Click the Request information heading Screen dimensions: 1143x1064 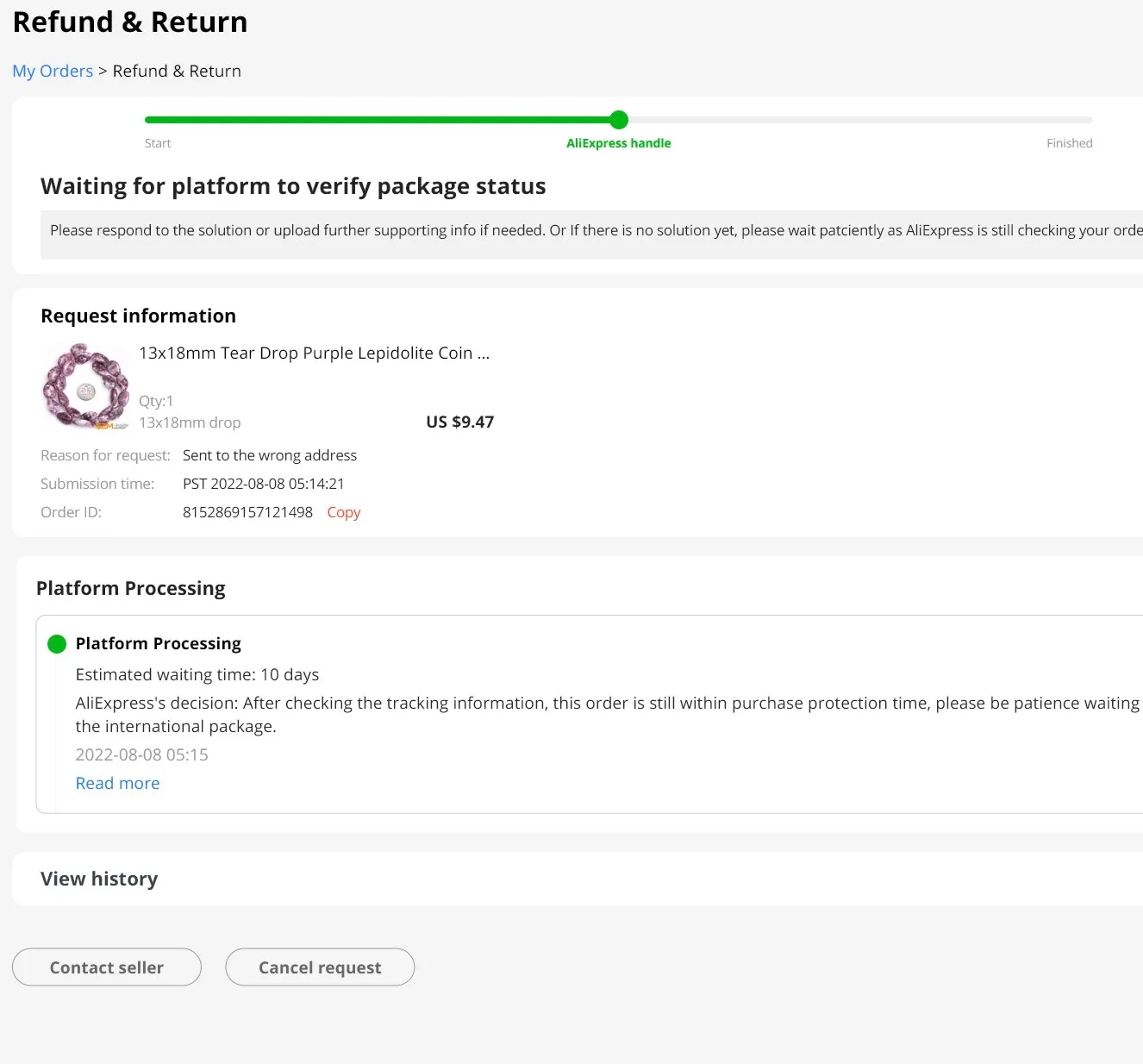138,316
